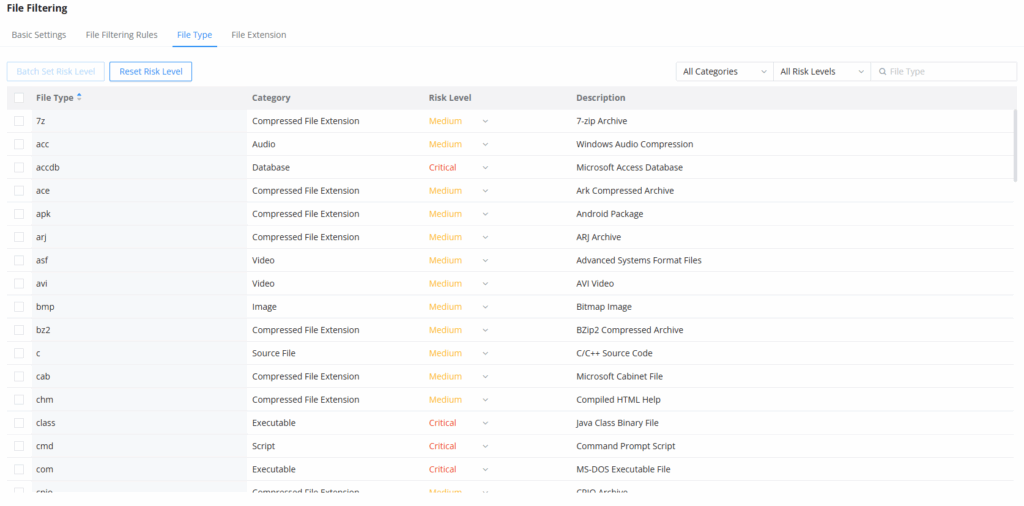This screenshot has width=1024, height=506.
Task: Click the 'Script' category cell
Action: (x=263, y=446)
